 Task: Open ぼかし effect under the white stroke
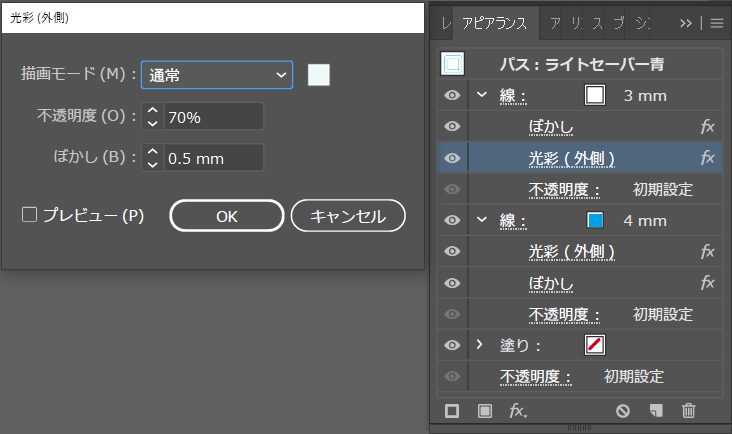(x=551, y=127)
